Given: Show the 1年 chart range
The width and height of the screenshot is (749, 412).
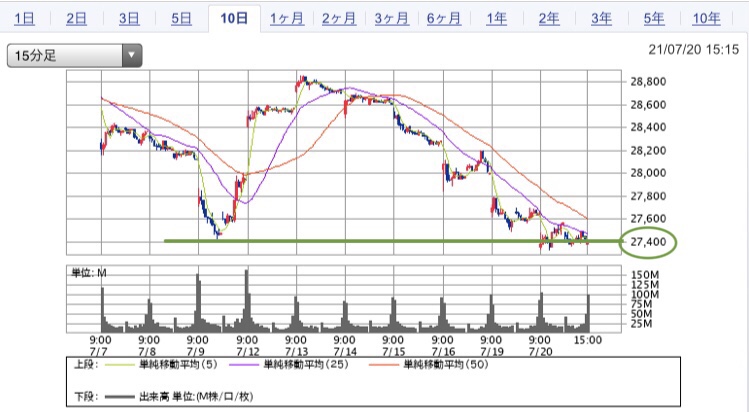Looking at the screenshot, I should point(495,18).
